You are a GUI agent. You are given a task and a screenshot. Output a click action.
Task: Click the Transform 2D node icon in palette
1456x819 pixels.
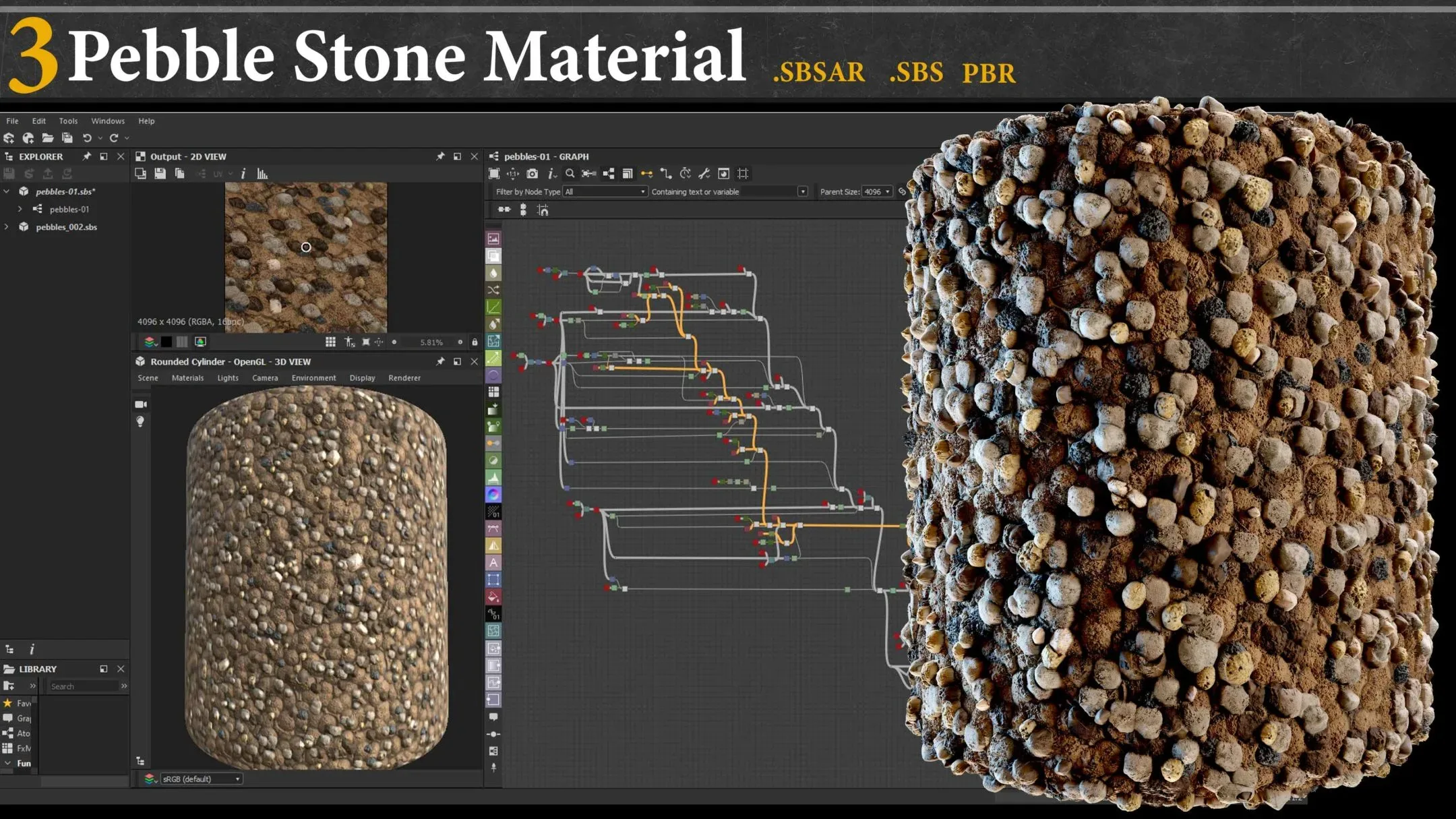coord(493,580)
